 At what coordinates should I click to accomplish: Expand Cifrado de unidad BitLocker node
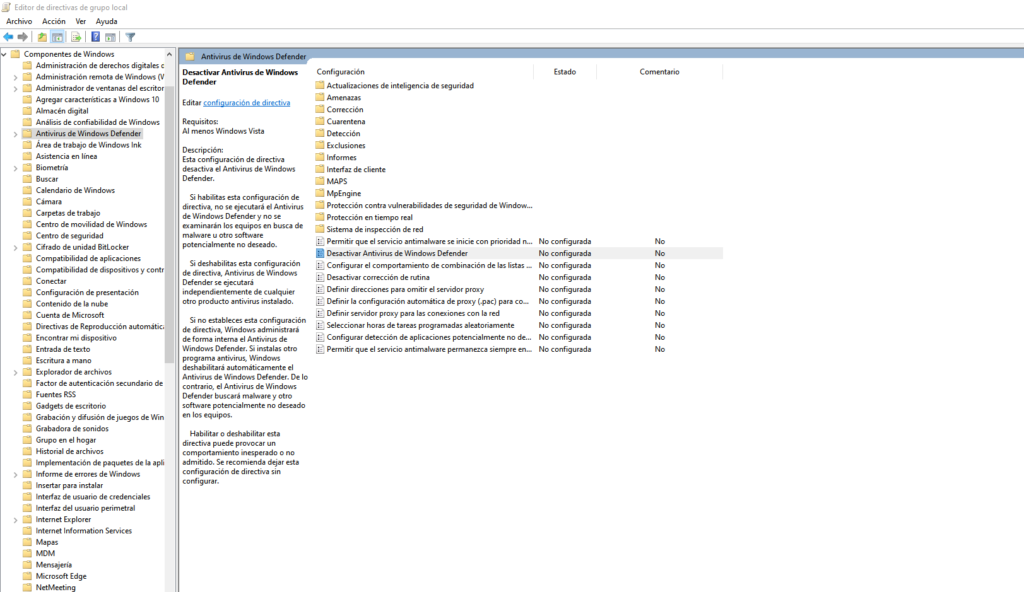click(16, 248)
